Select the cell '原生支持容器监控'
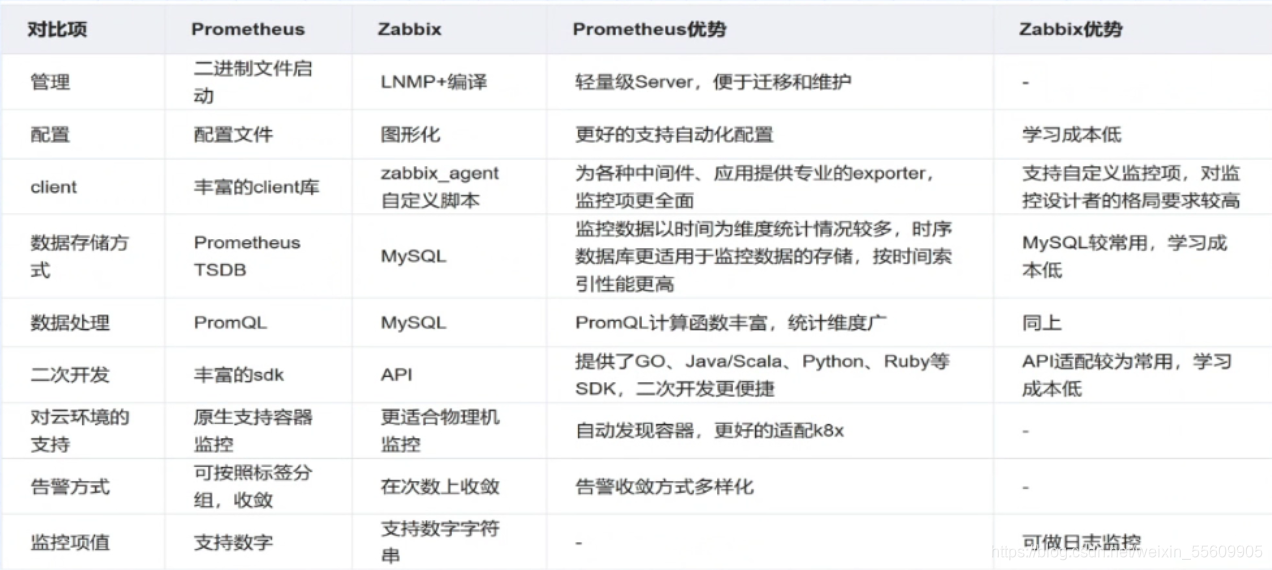 click(253, 430)
